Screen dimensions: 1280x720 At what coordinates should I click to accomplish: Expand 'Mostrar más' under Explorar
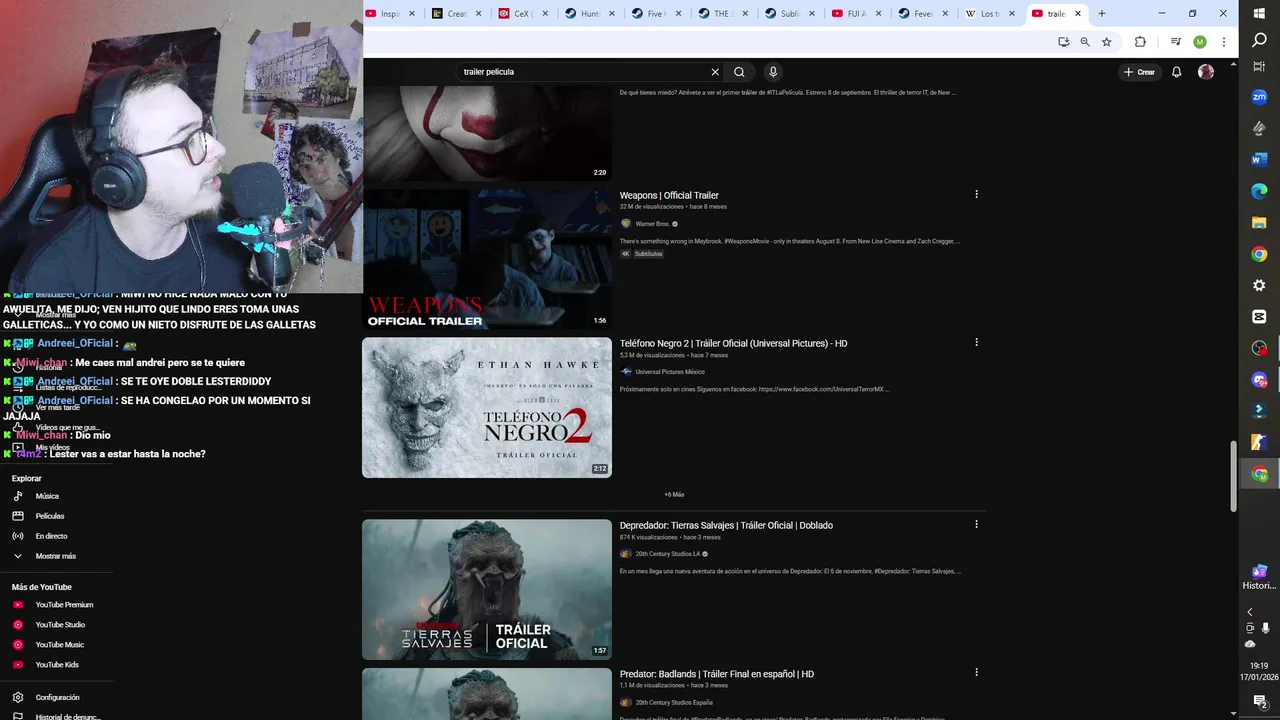pyautogui.click(x=56, y=556)
